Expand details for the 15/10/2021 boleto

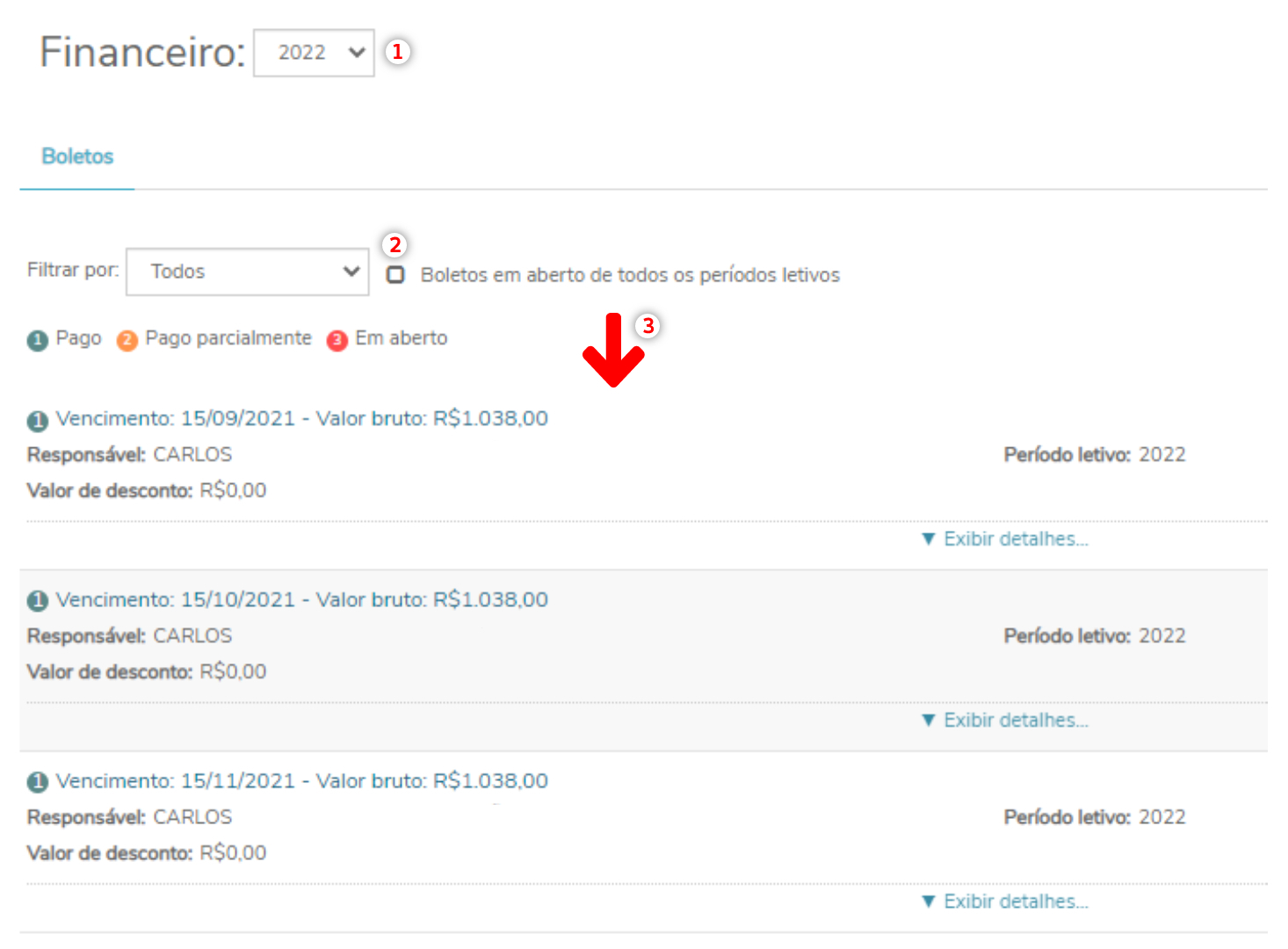[x=1005, y=721]
